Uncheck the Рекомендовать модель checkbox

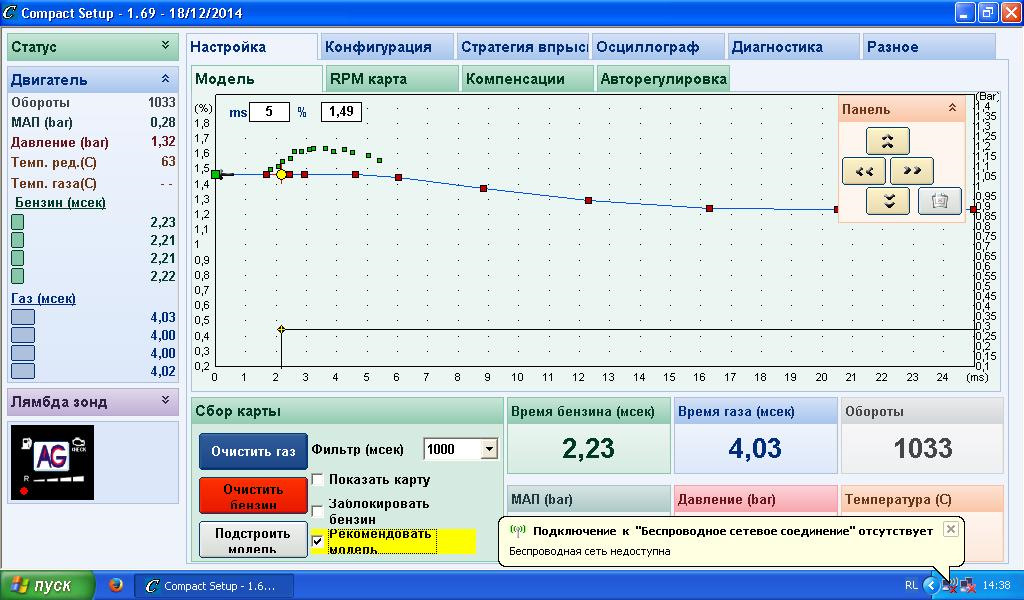click(317, 541)
